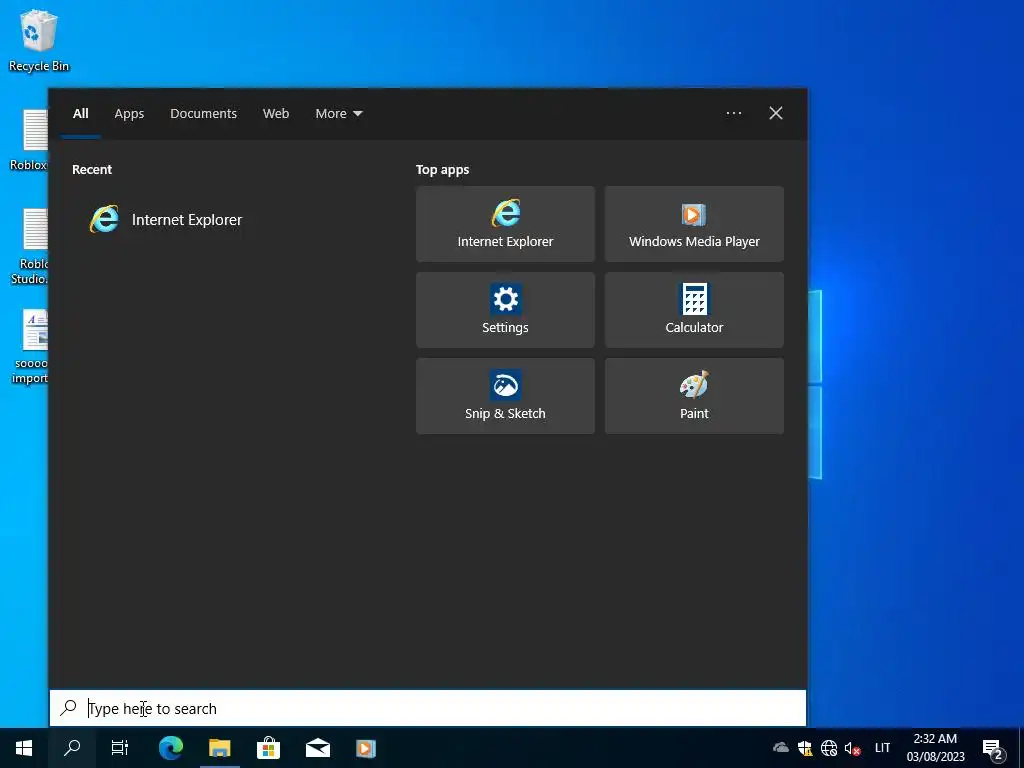Screen dimensions: 1024x768
Task: Launch Internet Explorer tile in Top apps
Action: pos(505,224)
